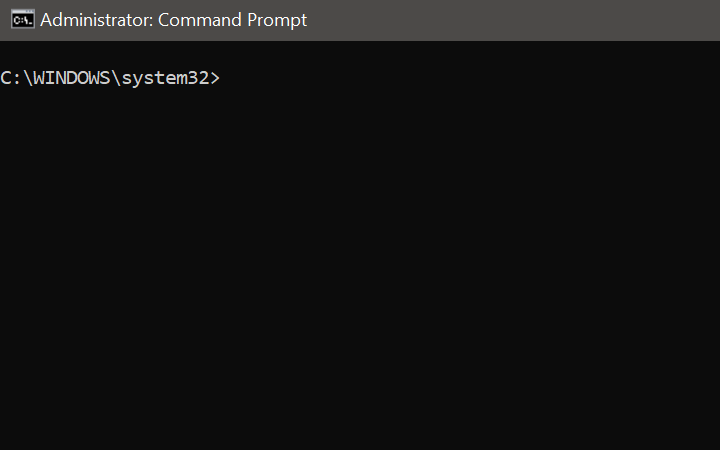Click the system32 text in the prompt
Image resolution: width=720 pixels, height=450 pixels.
coord(166,79)
